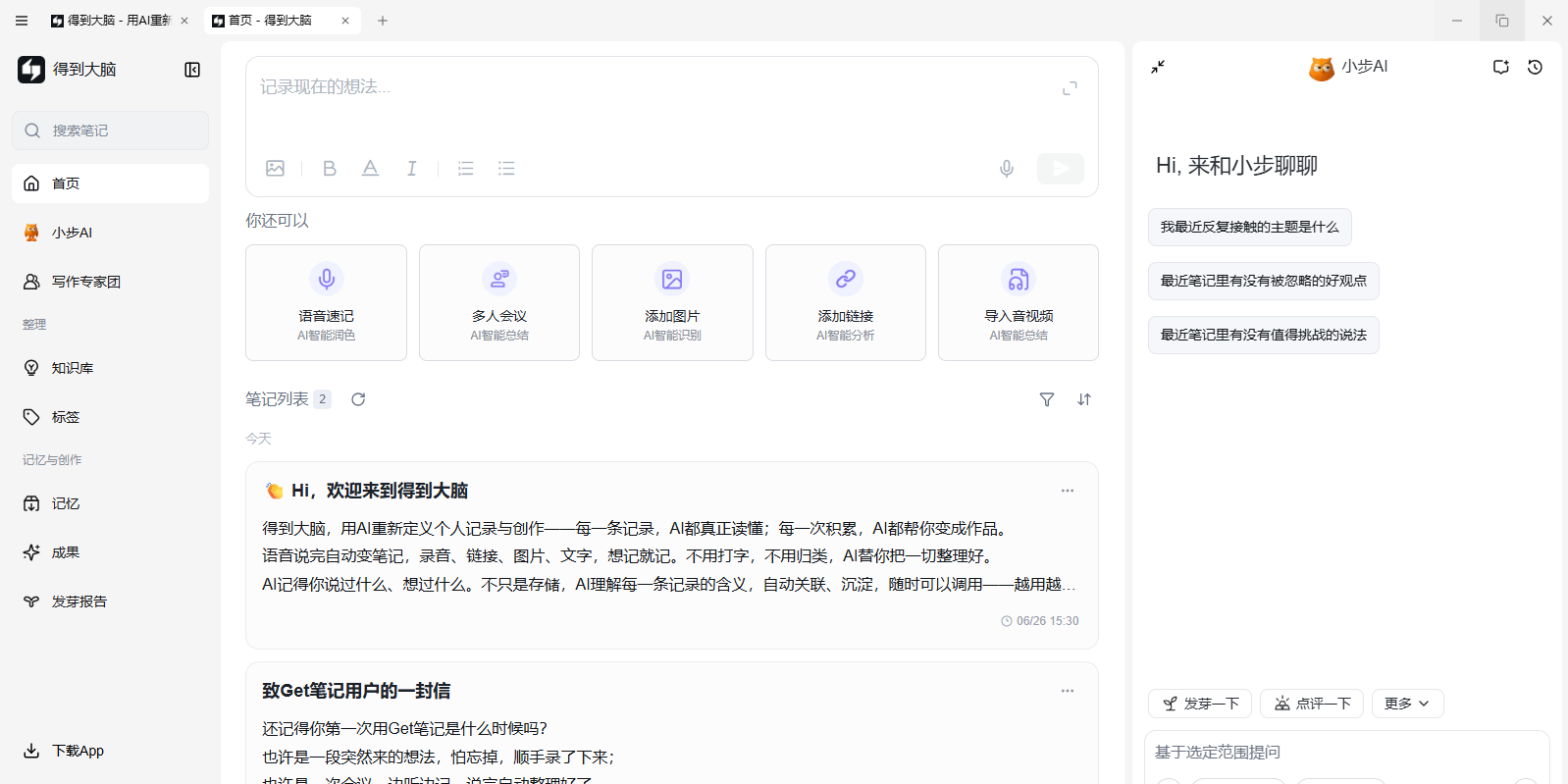1568x784 pixels.
Task: Toggle bold formatting
Action: [x=330, y=169]
